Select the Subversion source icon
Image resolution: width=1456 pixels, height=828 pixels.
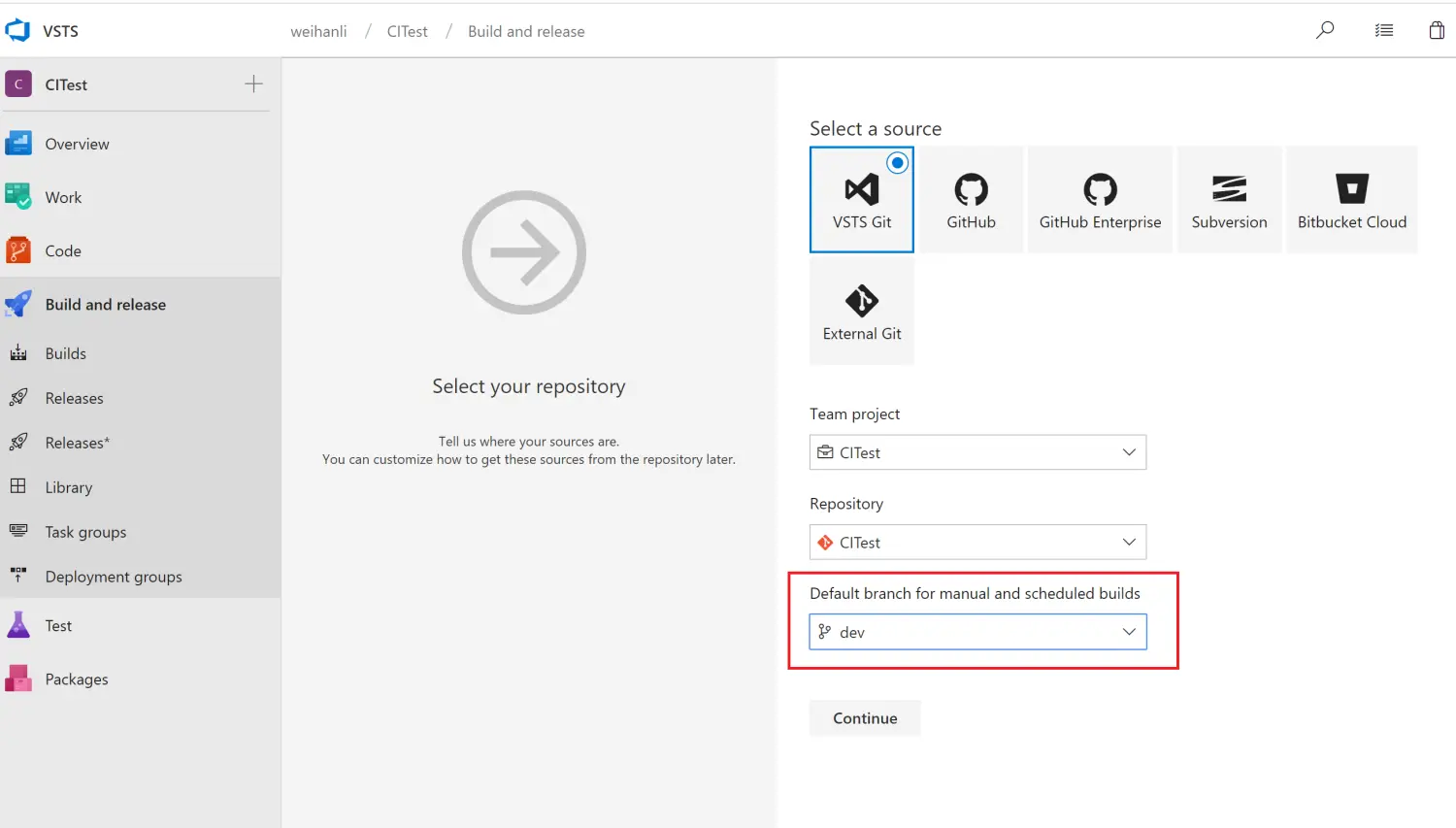tap(1229, 189)
